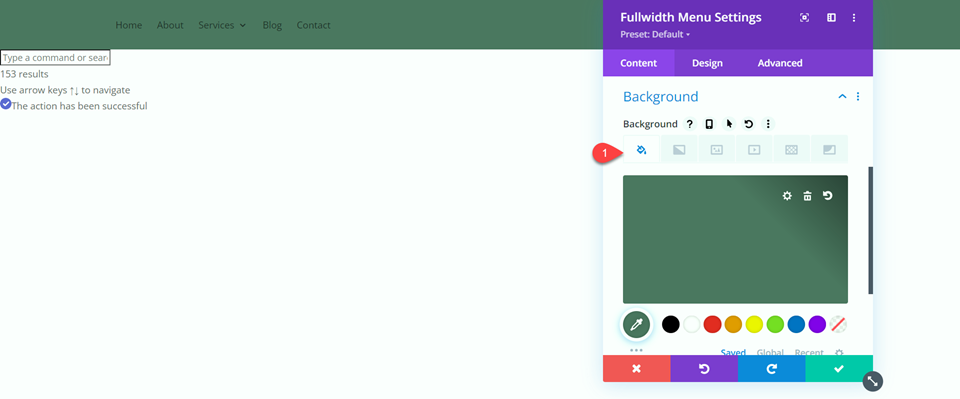Open responsive phone icon for Background
Viewport: 960px width, 399px height.
coord(709,124)
